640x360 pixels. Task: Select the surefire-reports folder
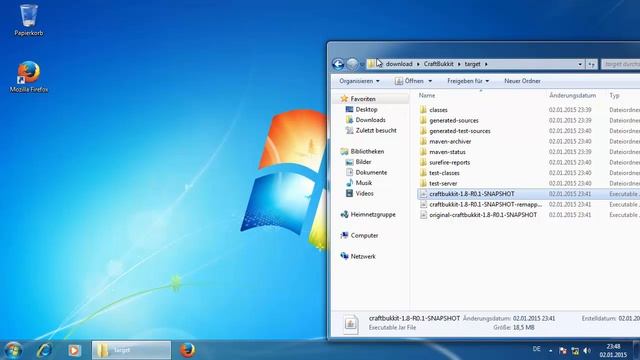(449, 162)
